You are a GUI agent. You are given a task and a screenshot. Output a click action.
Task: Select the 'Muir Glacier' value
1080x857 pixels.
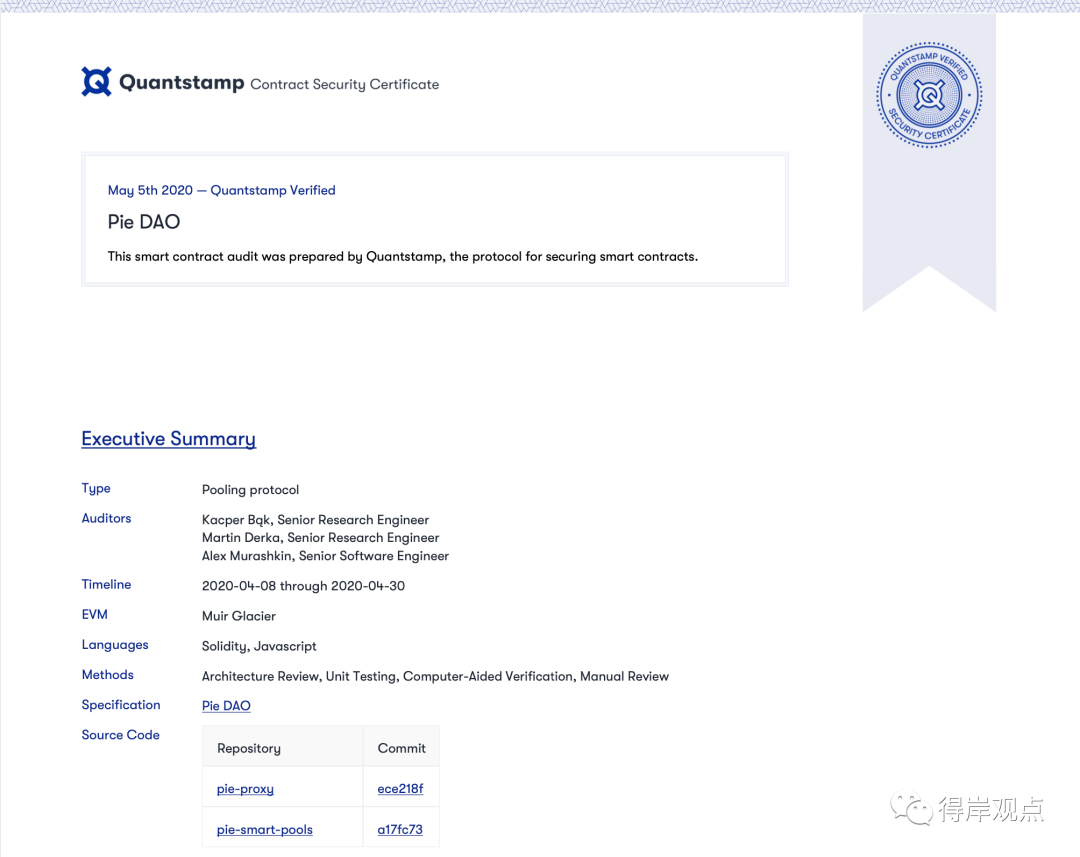[239, 616]
